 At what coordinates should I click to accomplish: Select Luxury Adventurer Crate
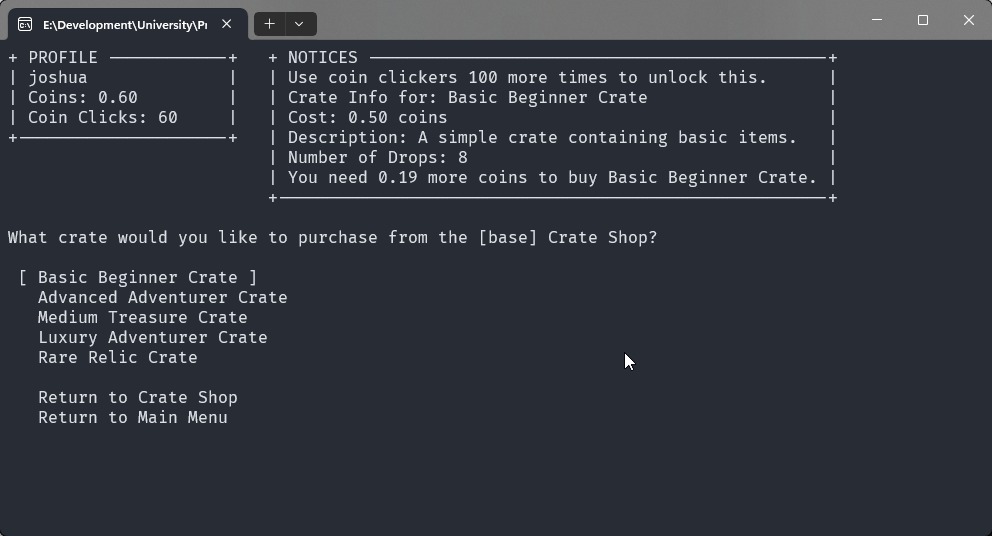point(152,337)
